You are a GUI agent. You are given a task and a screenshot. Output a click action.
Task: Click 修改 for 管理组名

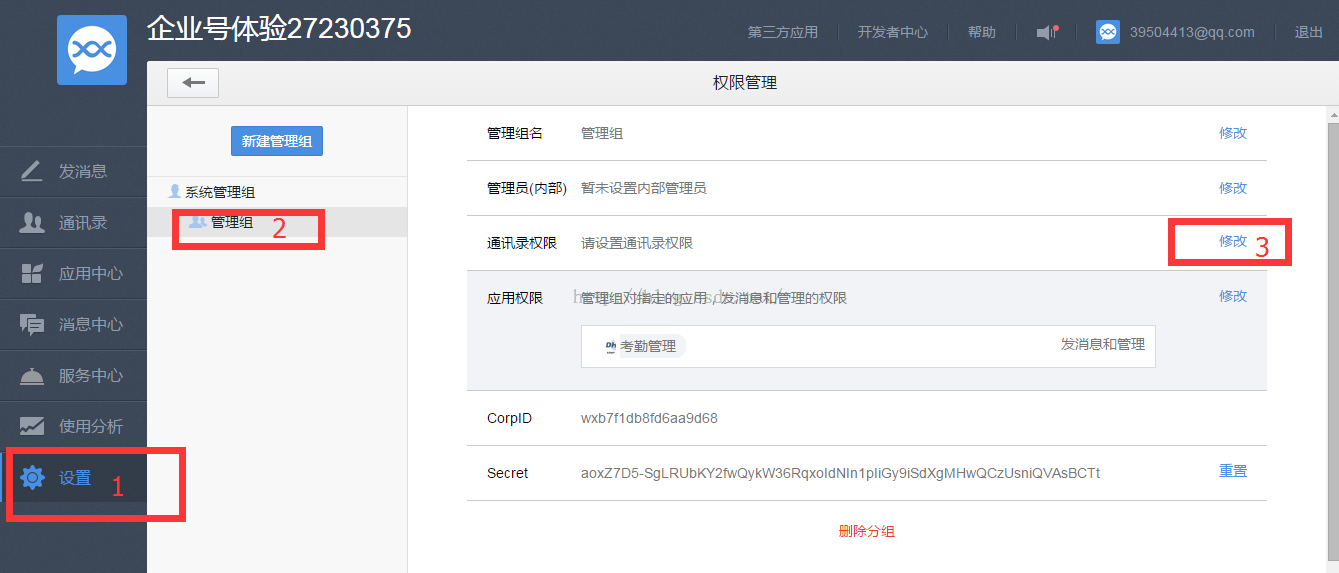click(x=1233, y=133)
